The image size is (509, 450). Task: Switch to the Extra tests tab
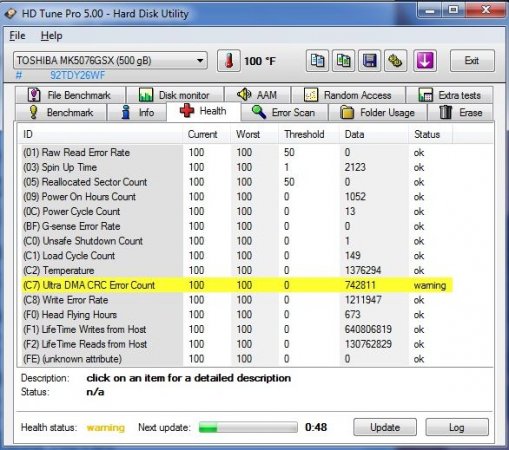point(449,95)
